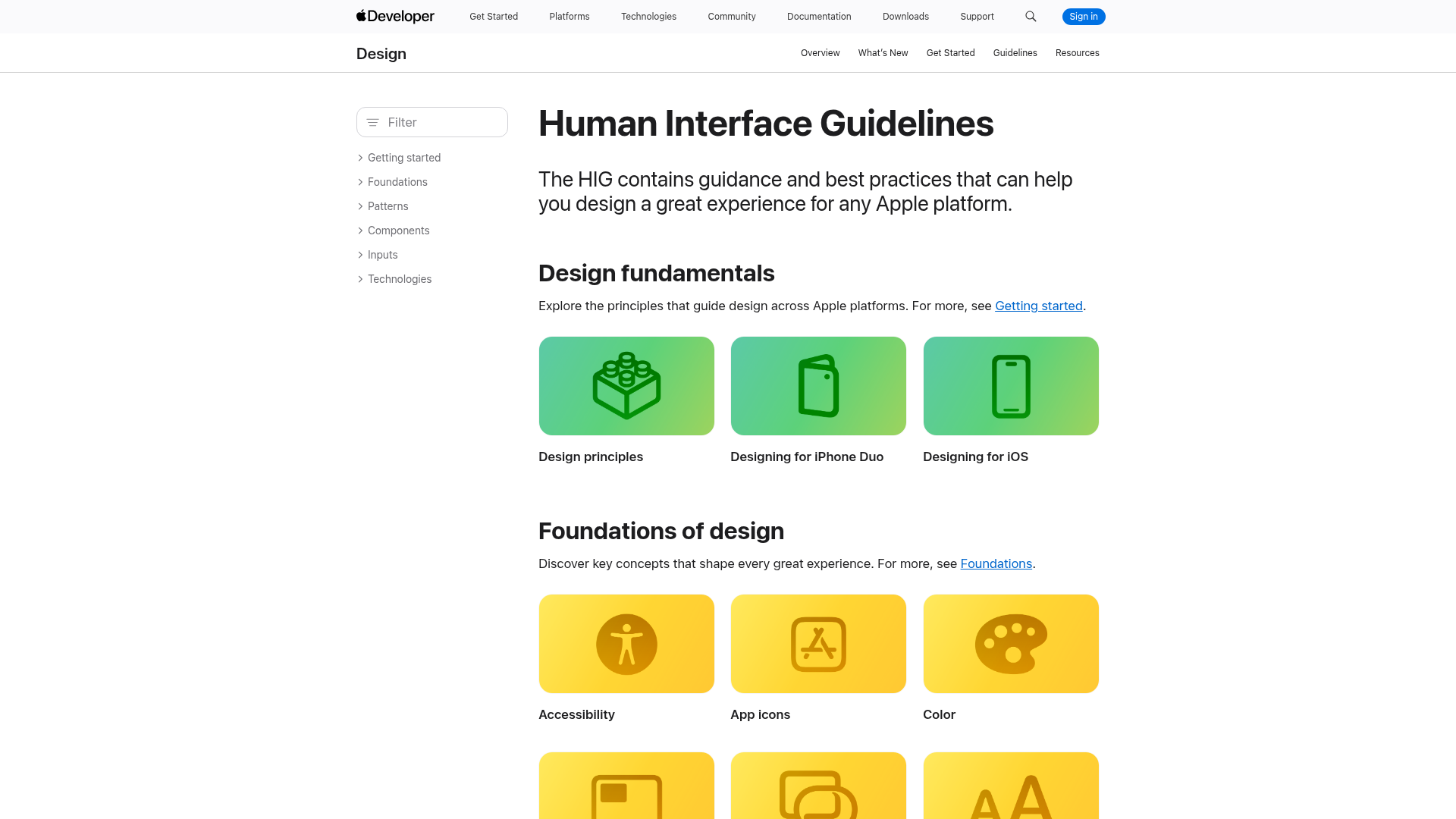Expand the Patterns sidebar chevron
The image size is (1456, 819).
pos(360,206)
